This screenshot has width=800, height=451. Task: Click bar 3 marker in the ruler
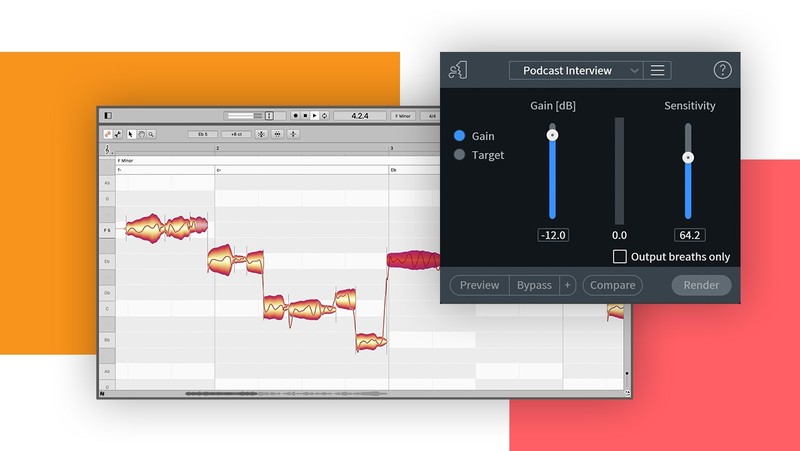[x=391, y=148]
